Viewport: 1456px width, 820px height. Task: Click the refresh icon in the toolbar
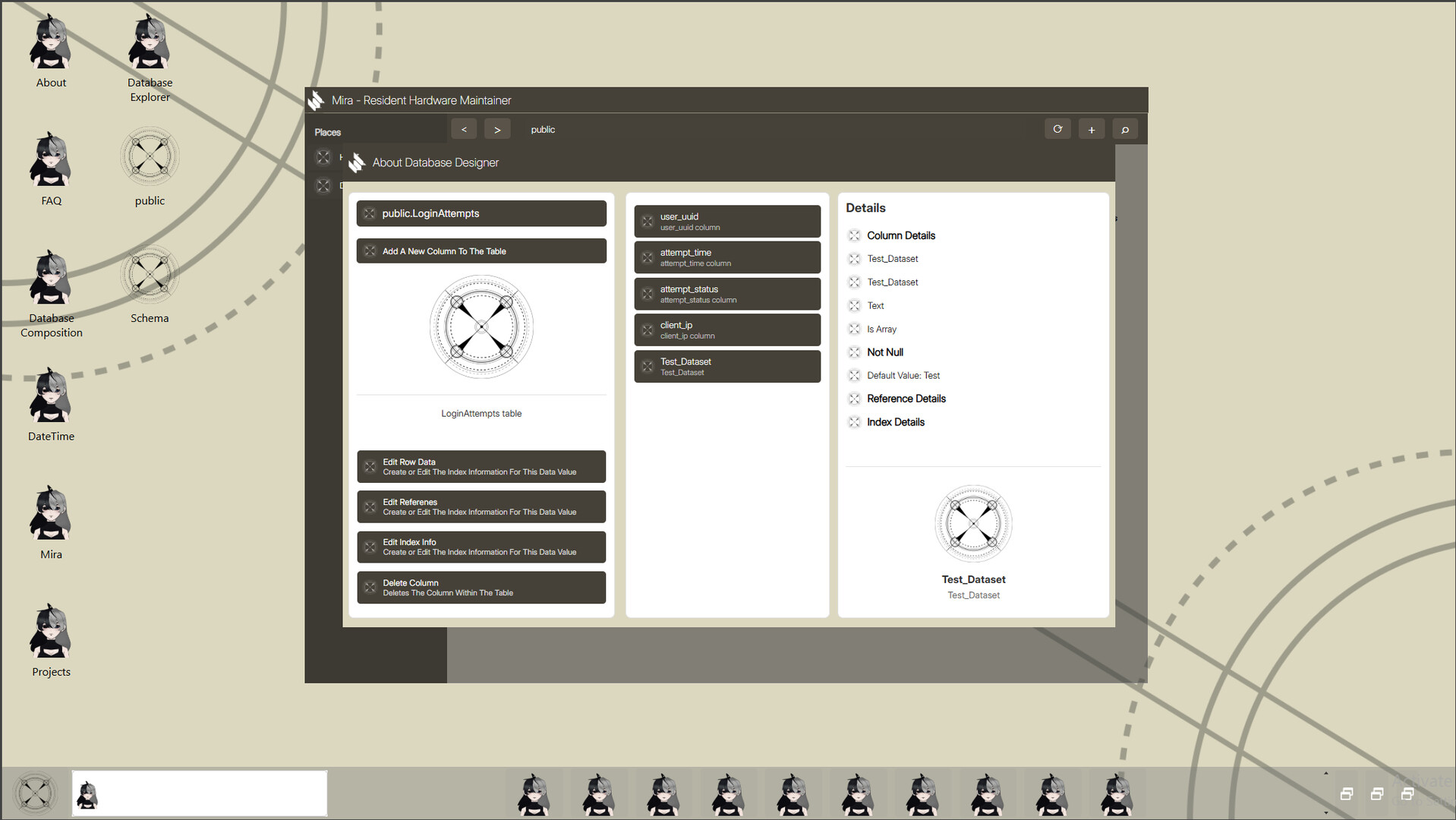tap(1057, 129)
